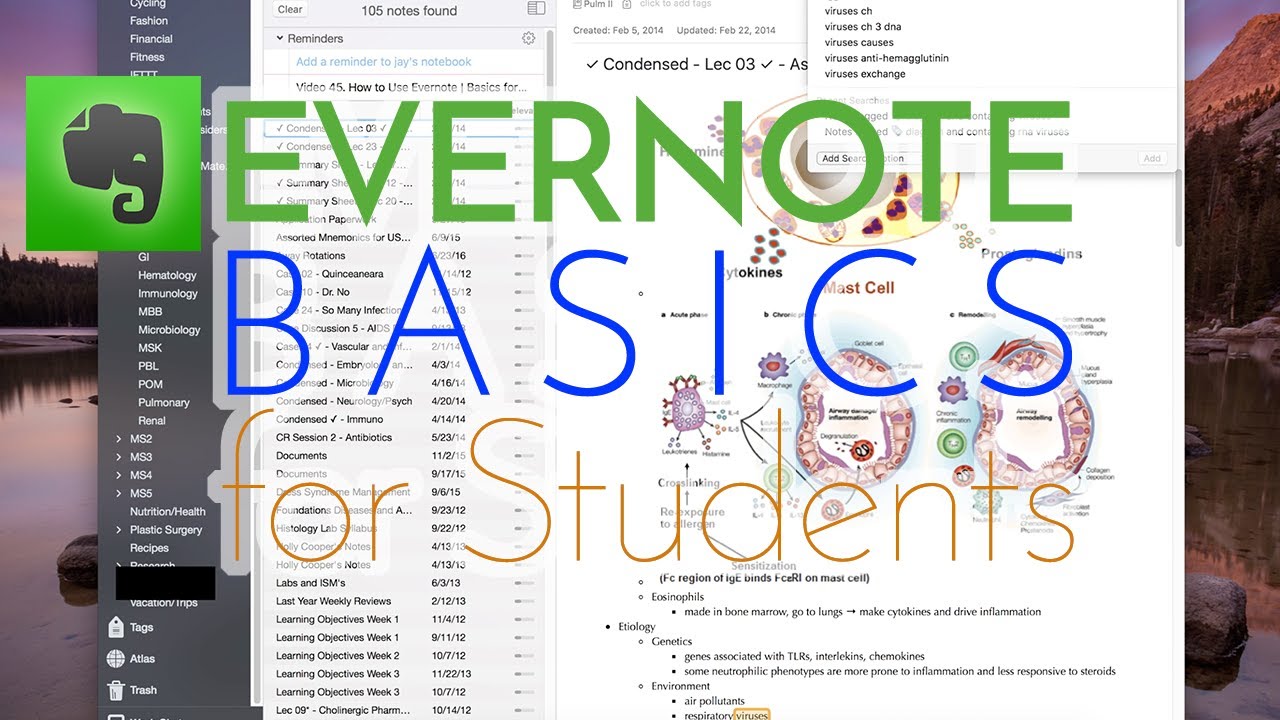Select 'viruses ch' search suggestion
Viewport: 1280px width, 720px height.
(x=848, y=11)
